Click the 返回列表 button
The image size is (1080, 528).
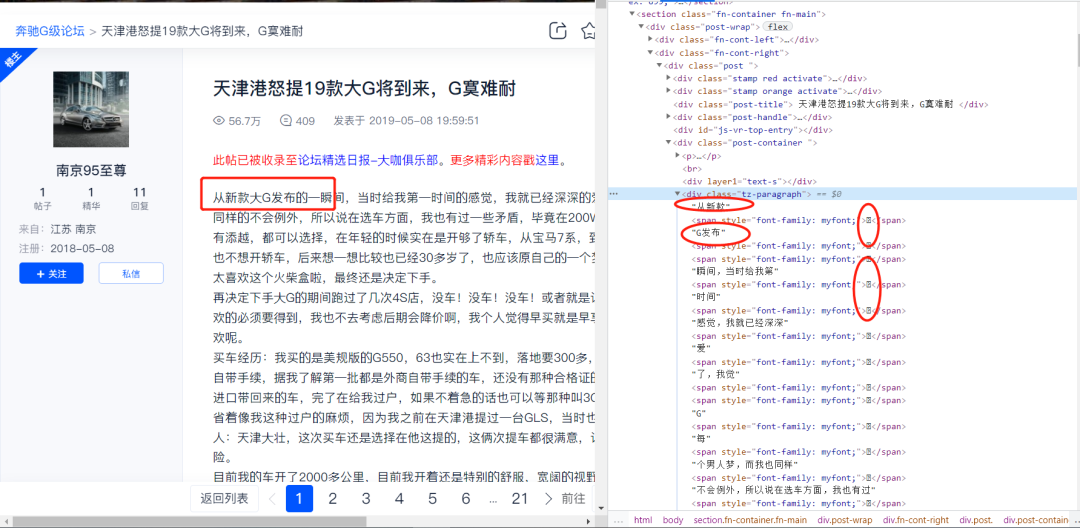[224, 498]
